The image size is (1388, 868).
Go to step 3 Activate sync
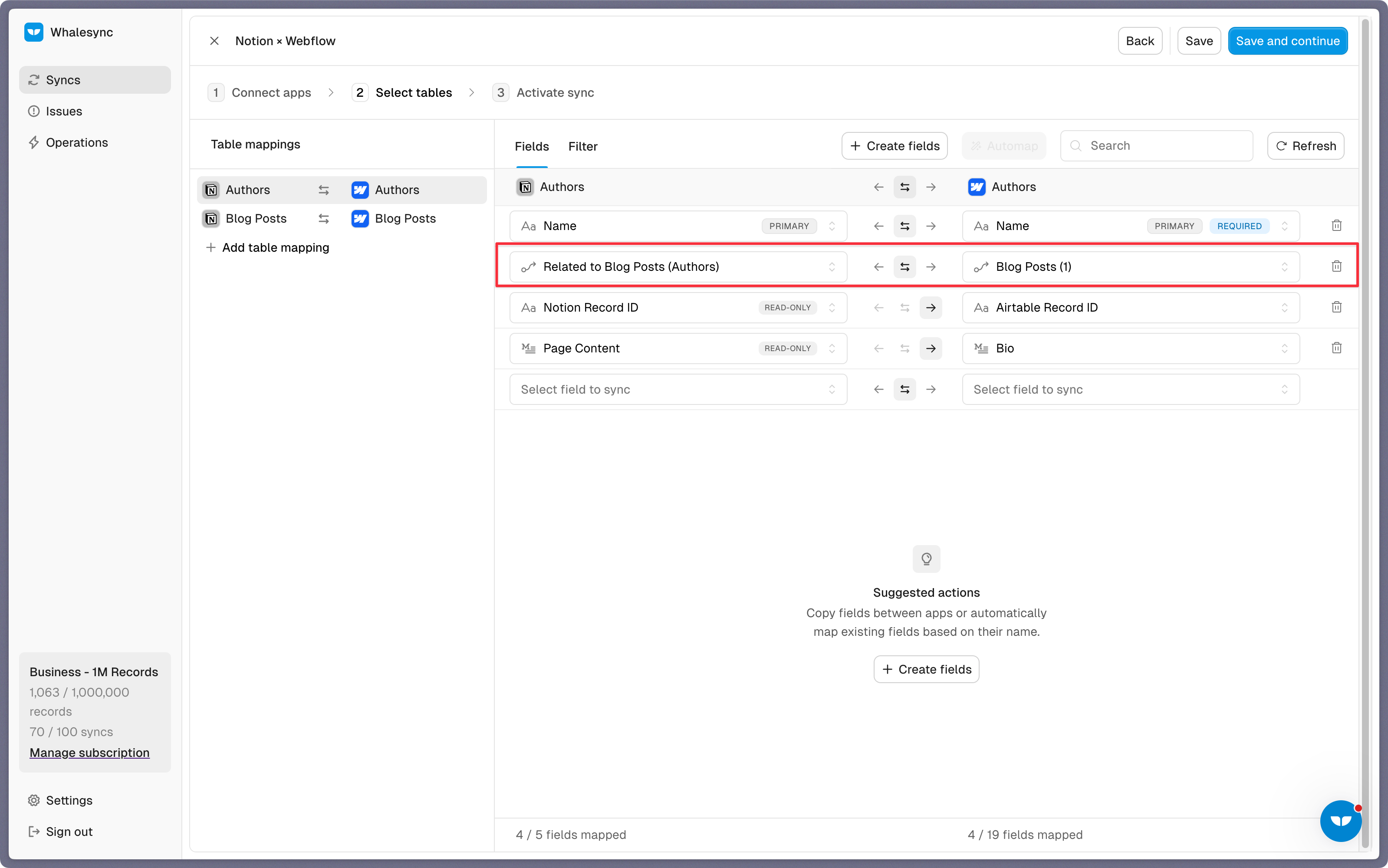tap(543, 92)
